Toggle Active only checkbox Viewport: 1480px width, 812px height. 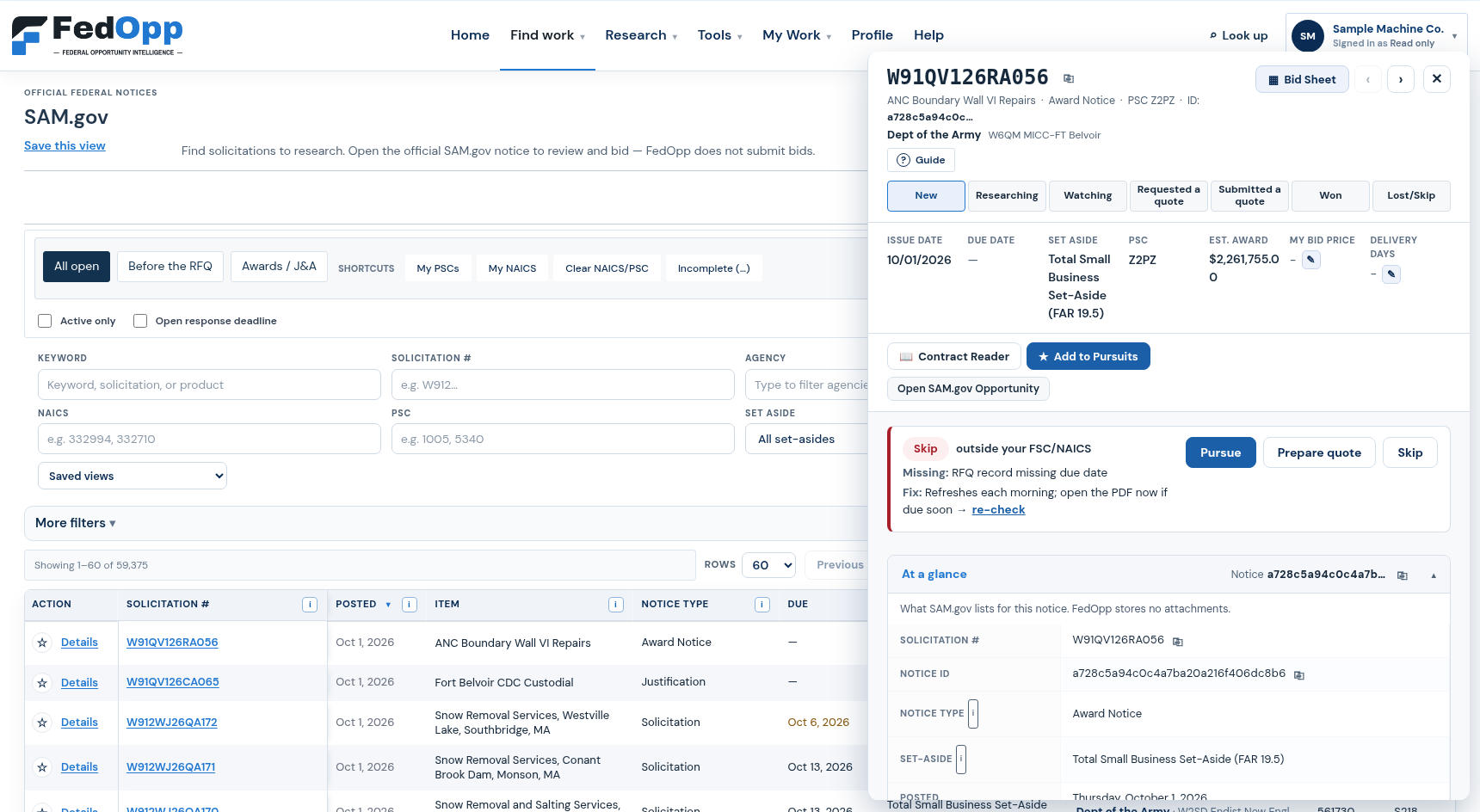pos(45,321)
